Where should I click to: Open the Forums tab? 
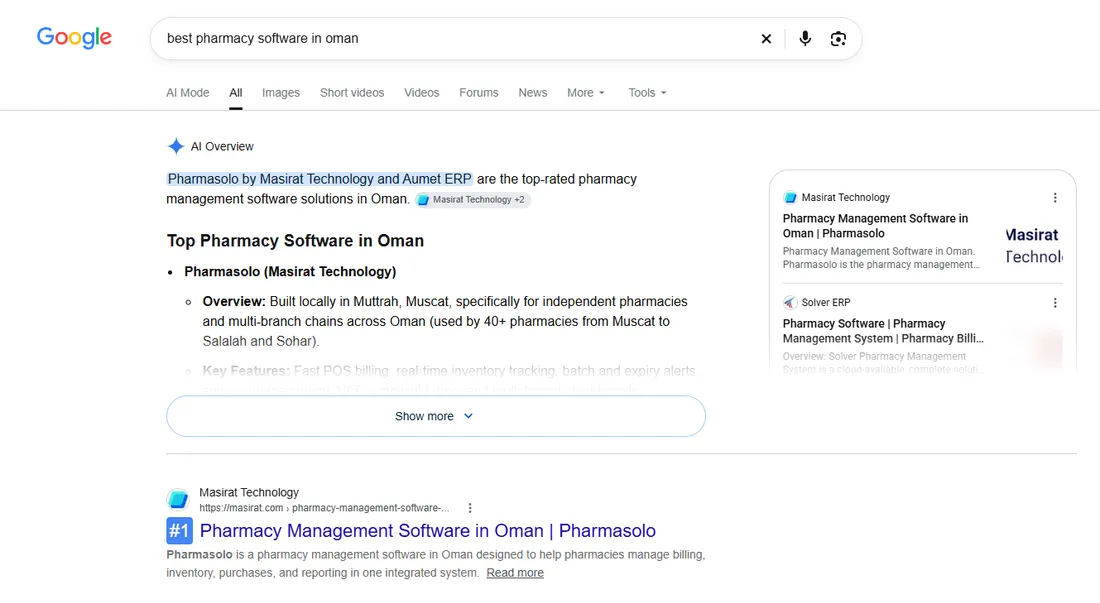(478, 93)
